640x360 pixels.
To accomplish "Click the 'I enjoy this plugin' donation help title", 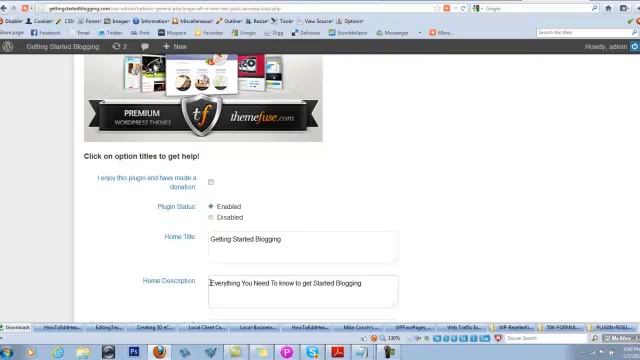I will pos(147,182).
